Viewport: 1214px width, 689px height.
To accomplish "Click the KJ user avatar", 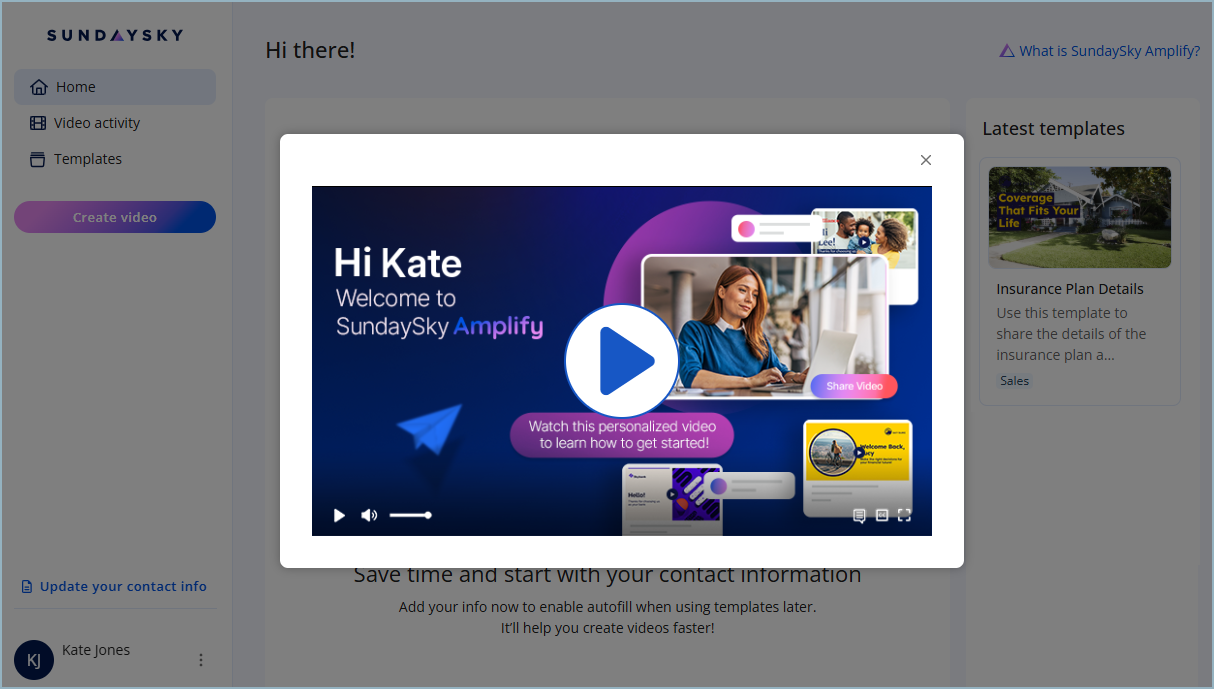I will [x=33, y=660].
